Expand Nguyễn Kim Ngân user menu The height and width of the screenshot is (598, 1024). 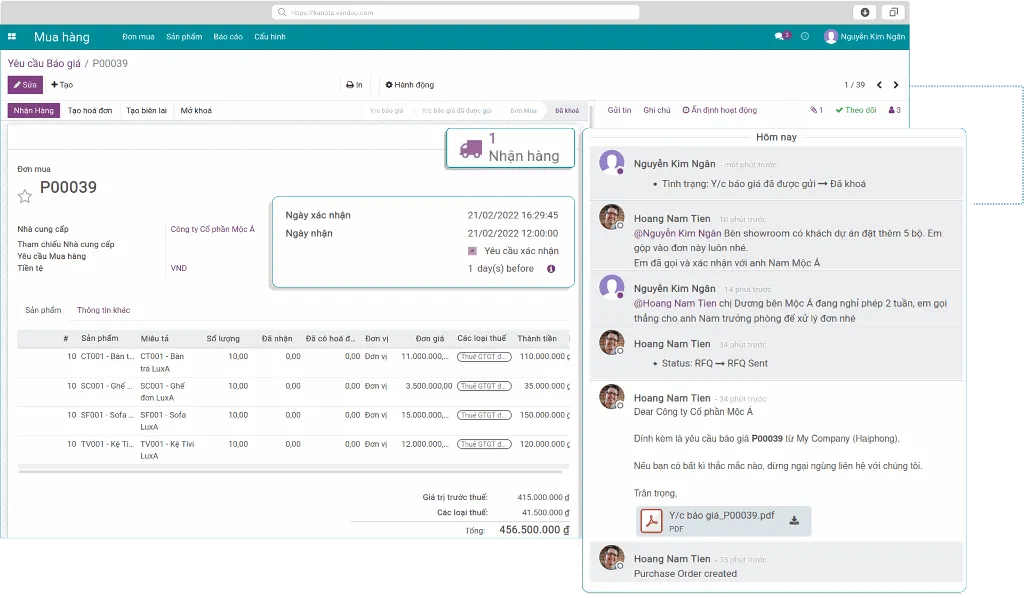coord(864,36)
